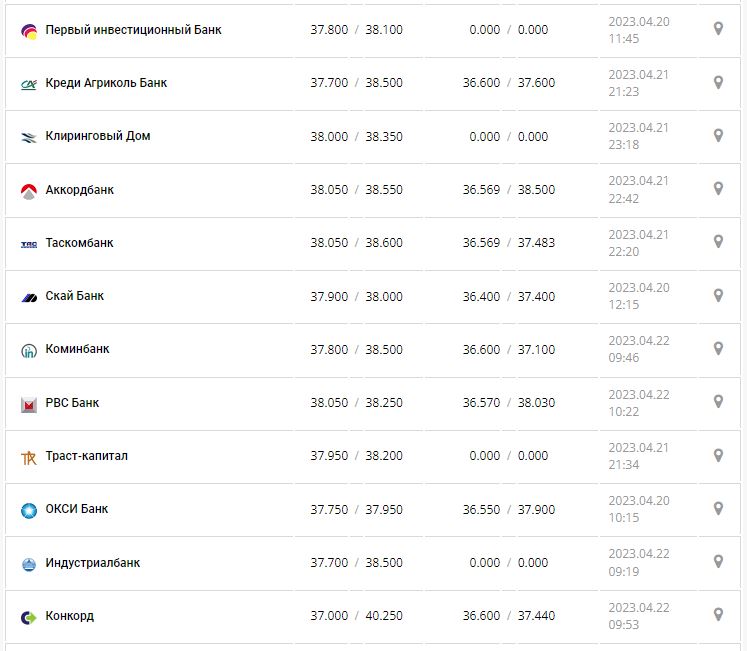Click the map pin for Первый инвестиционный Банк
The image size is (747, 651).
pos(718,29)
